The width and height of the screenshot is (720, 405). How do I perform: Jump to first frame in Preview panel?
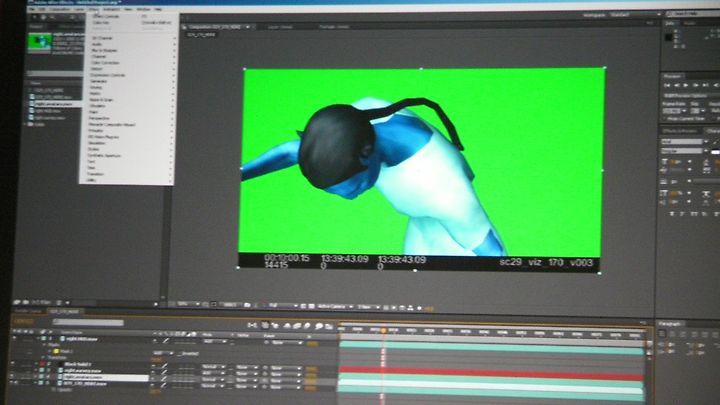tap(667, 85)
